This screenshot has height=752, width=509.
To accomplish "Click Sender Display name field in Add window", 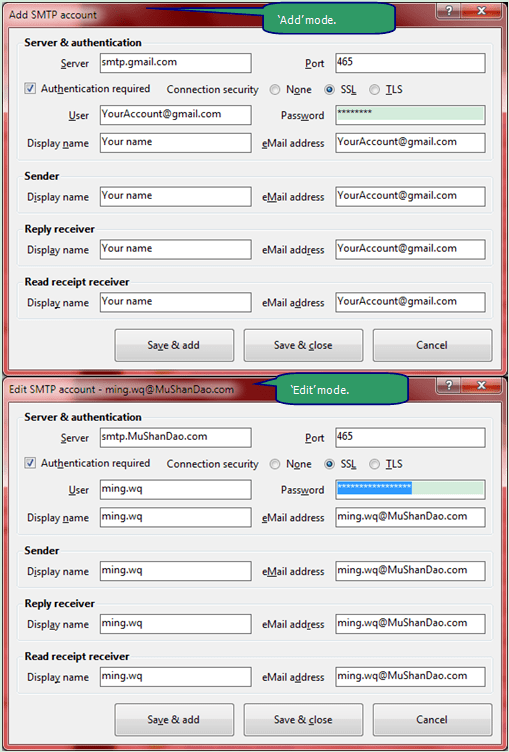I will point(176,197).
